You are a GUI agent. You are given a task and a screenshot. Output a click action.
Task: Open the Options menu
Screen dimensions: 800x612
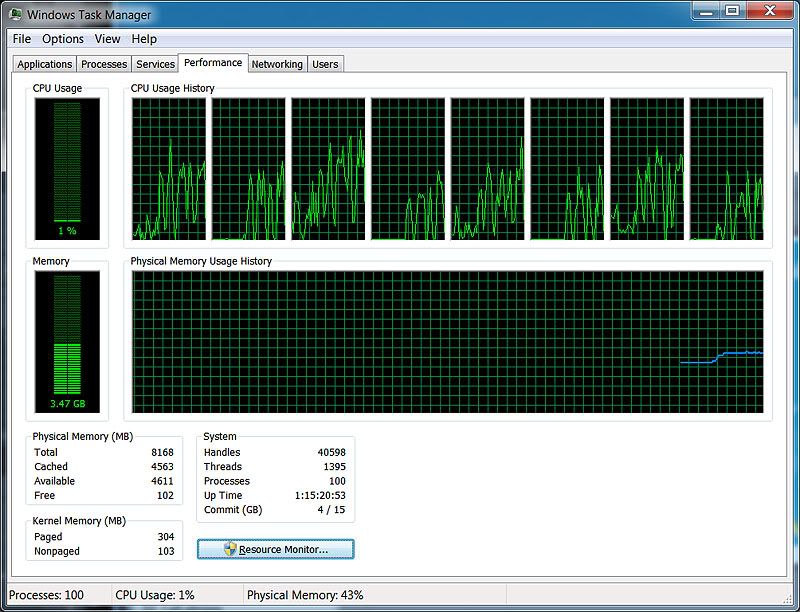point(62,38)
